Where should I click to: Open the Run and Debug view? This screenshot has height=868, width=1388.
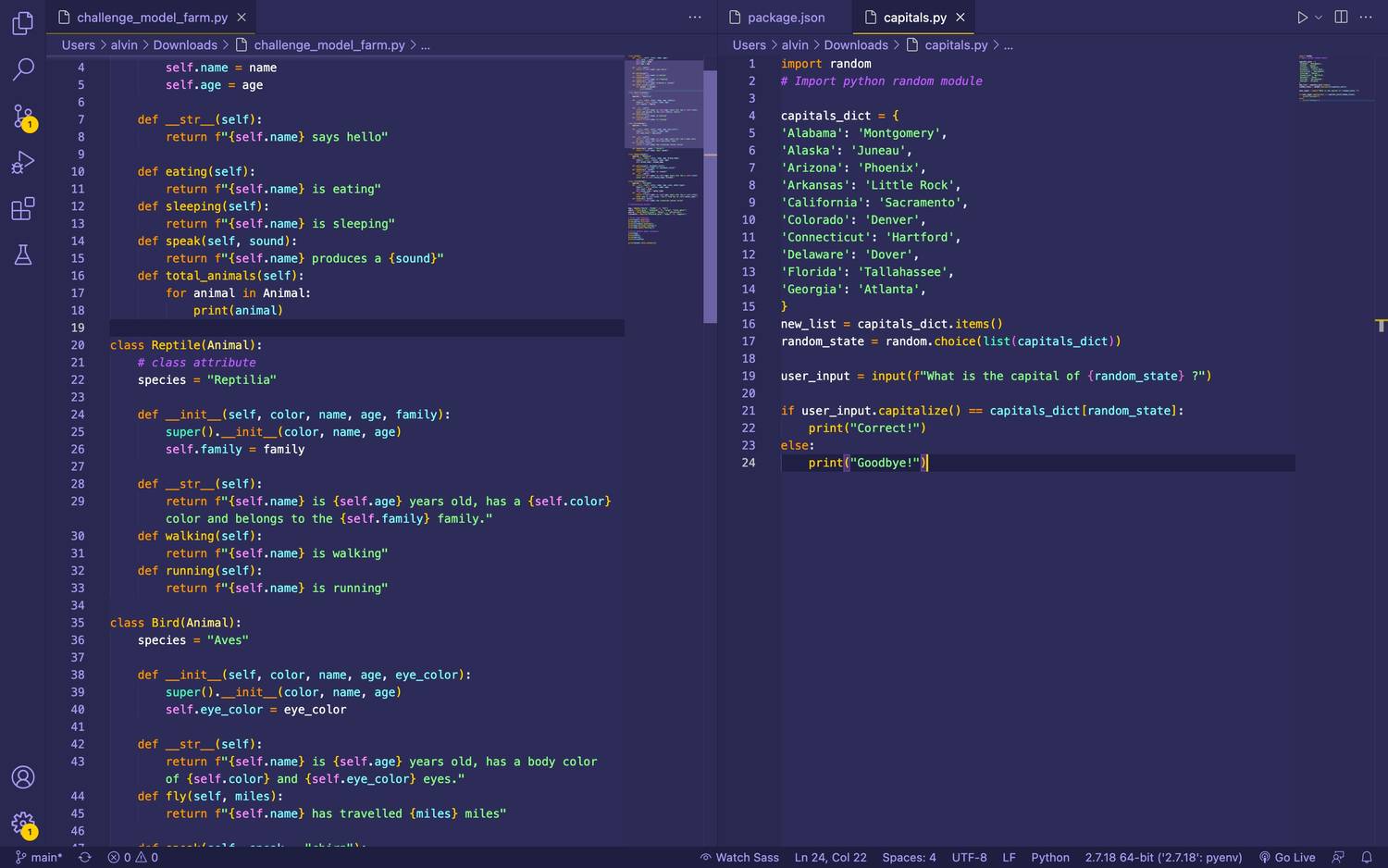pyautogui.click(x=23, y=163)
